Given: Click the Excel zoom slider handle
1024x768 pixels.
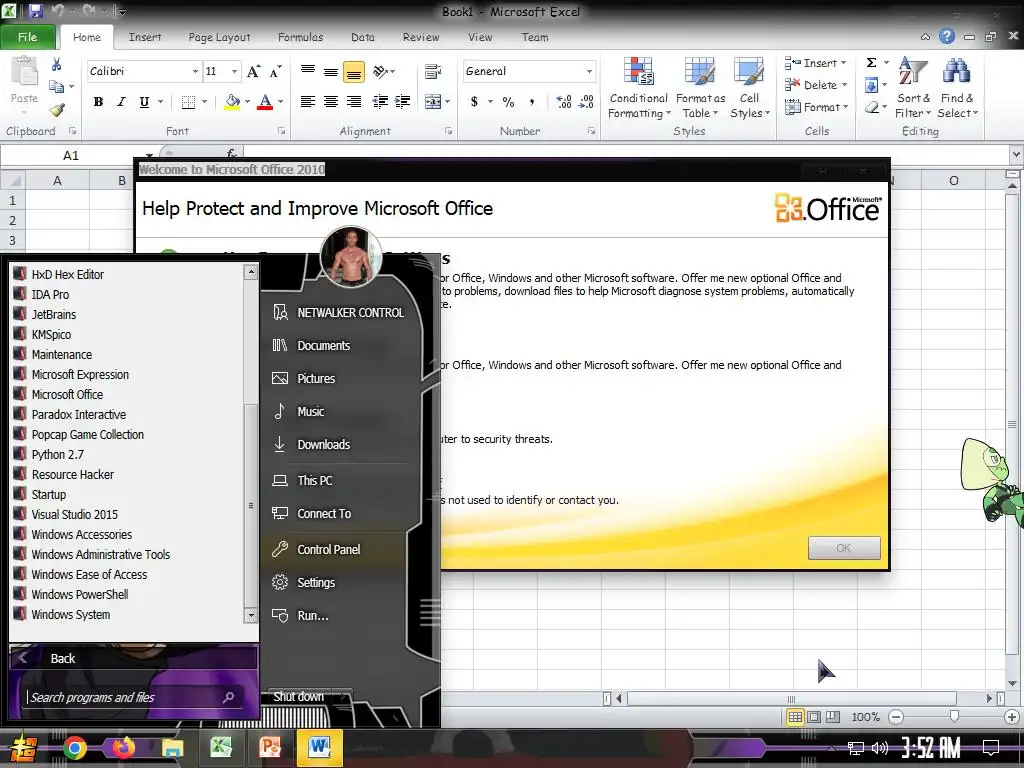Looking at the screenshot, I should point(954,717).
